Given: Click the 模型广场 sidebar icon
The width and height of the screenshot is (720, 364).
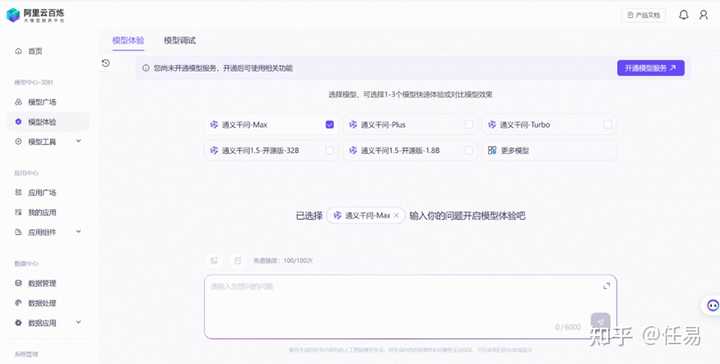Looking at the screenshot, I should (18, 102).
